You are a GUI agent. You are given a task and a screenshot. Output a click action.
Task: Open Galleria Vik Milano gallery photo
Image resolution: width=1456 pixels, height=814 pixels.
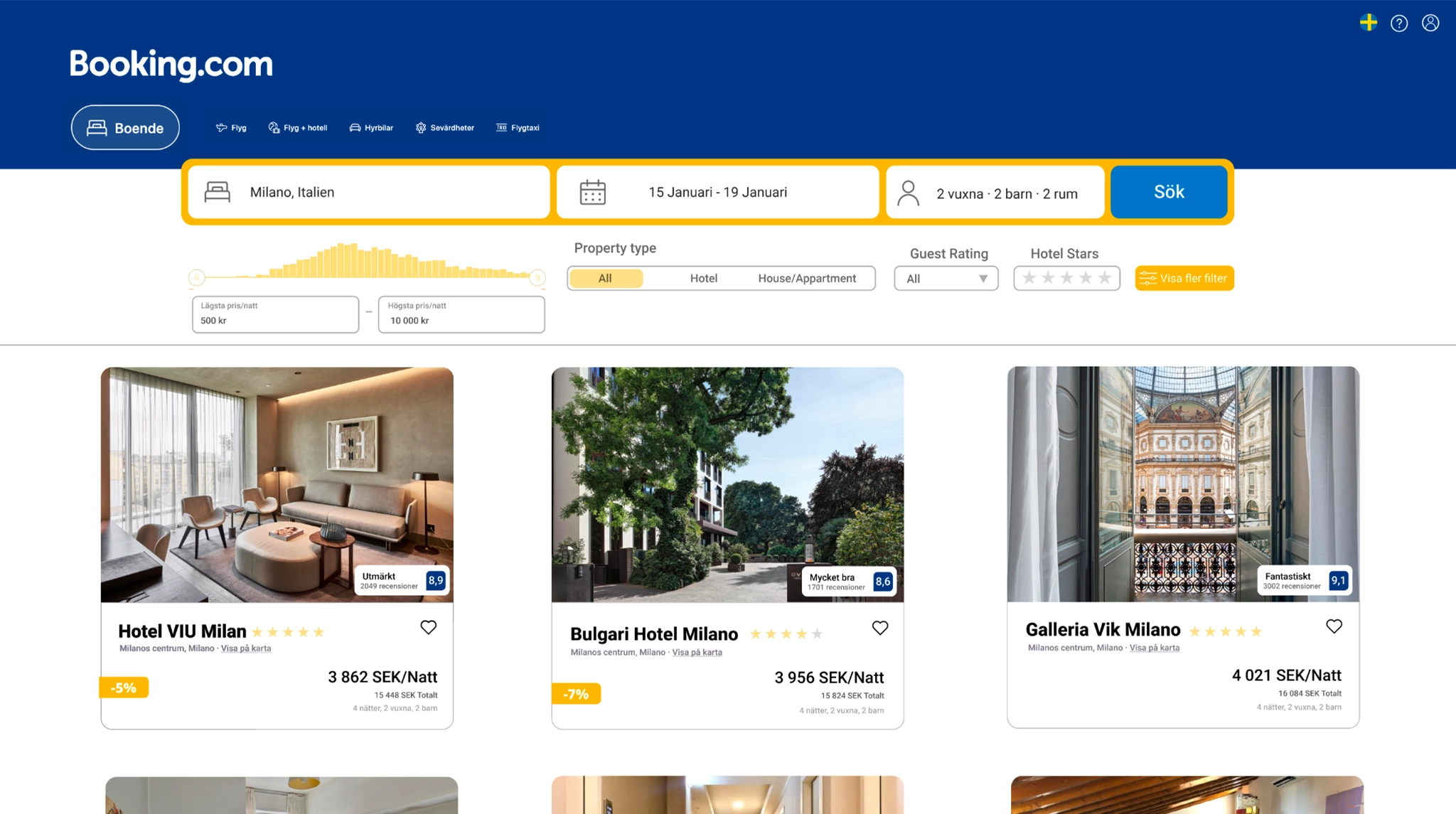(1183, 484)
